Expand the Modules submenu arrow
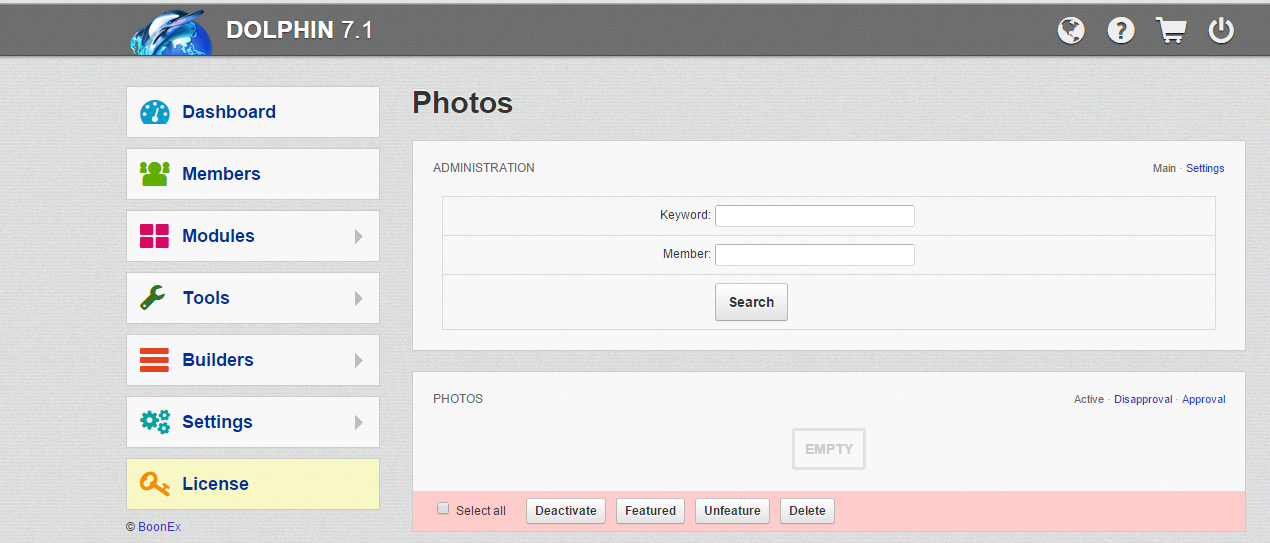This screenshot has width=1270, height=543. [x=359, y=237]
